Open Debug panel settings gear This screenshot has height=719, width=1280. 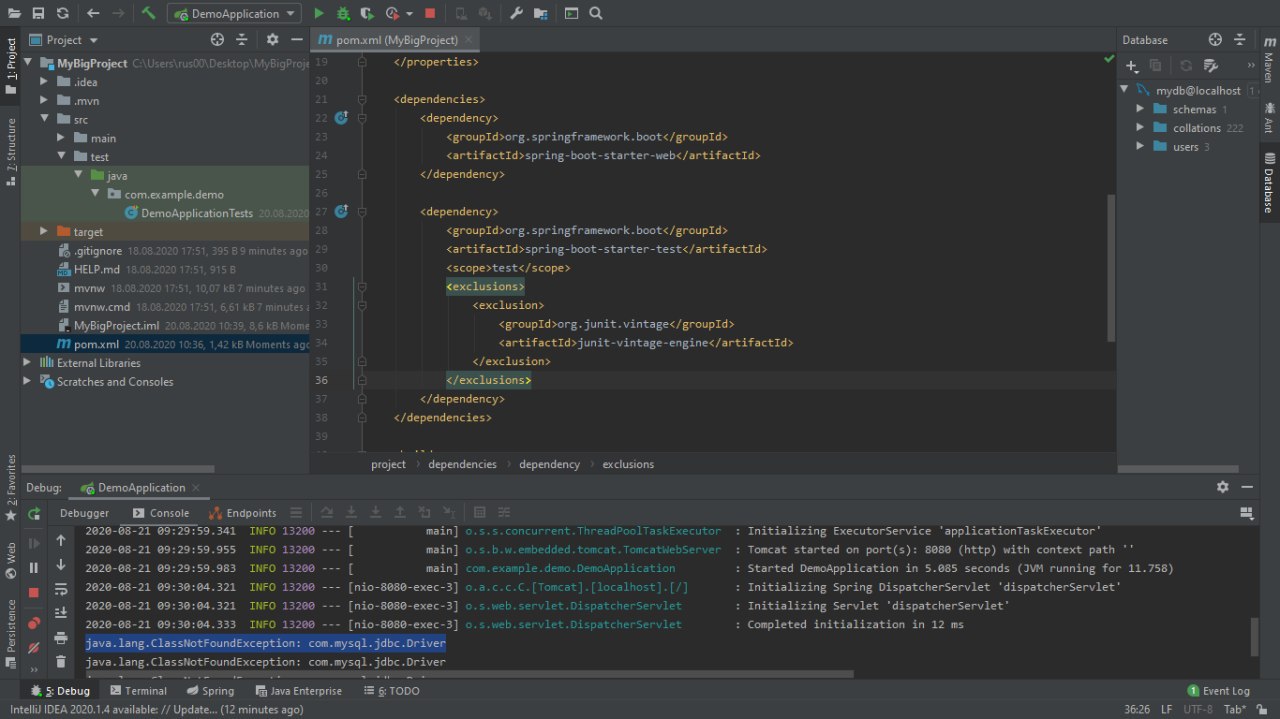tap(1222, 487)
